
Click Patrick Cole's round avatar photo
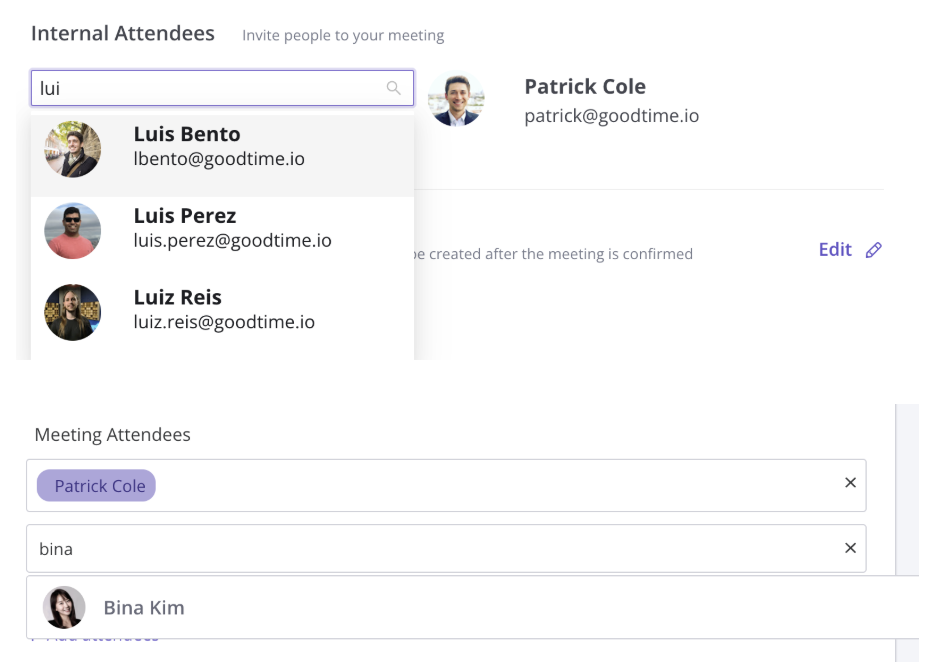(x=456, y=100)
